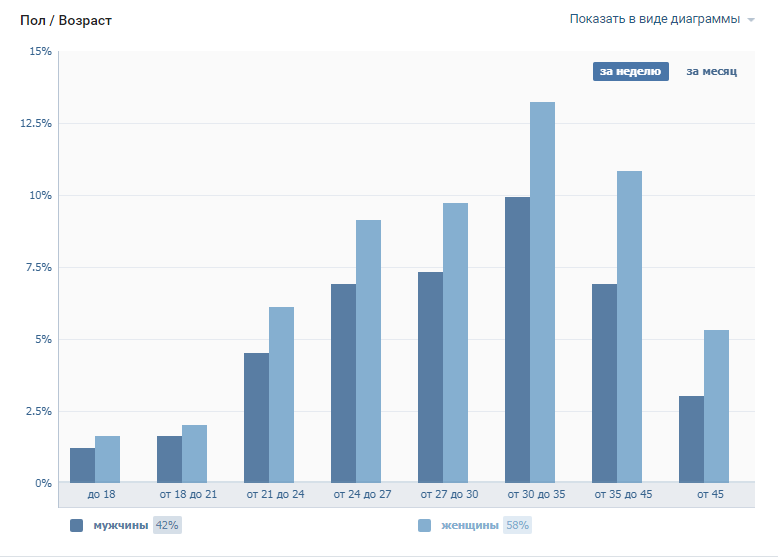The height and width of the screenshot is (558, 778).
Task: Click the men's bar for 'от 18 до 21'
Action: tap(170, 460)
